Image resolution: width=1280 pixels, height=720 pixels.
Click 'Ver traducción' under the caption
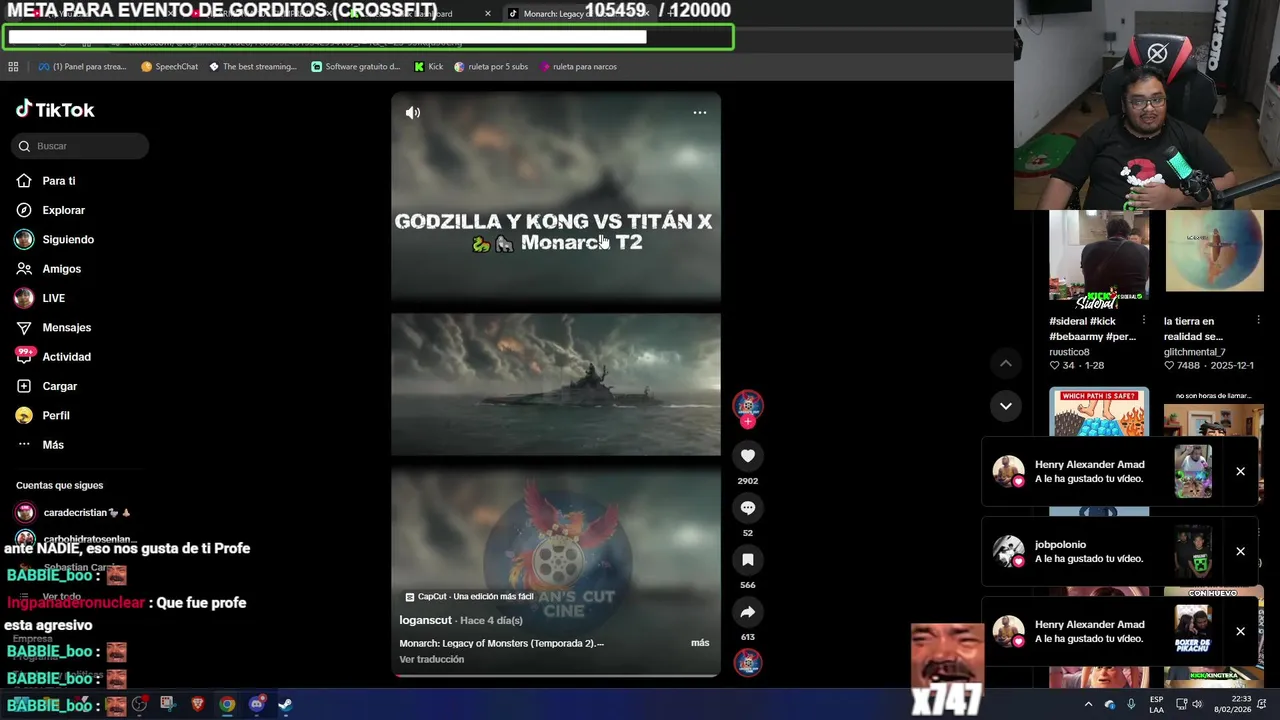click(431, 659)
